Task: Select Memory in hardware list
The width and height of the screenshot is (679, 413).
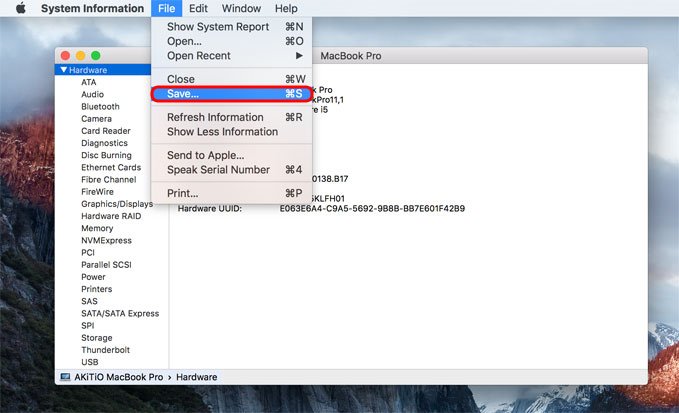Action: (x=97, y=229)
